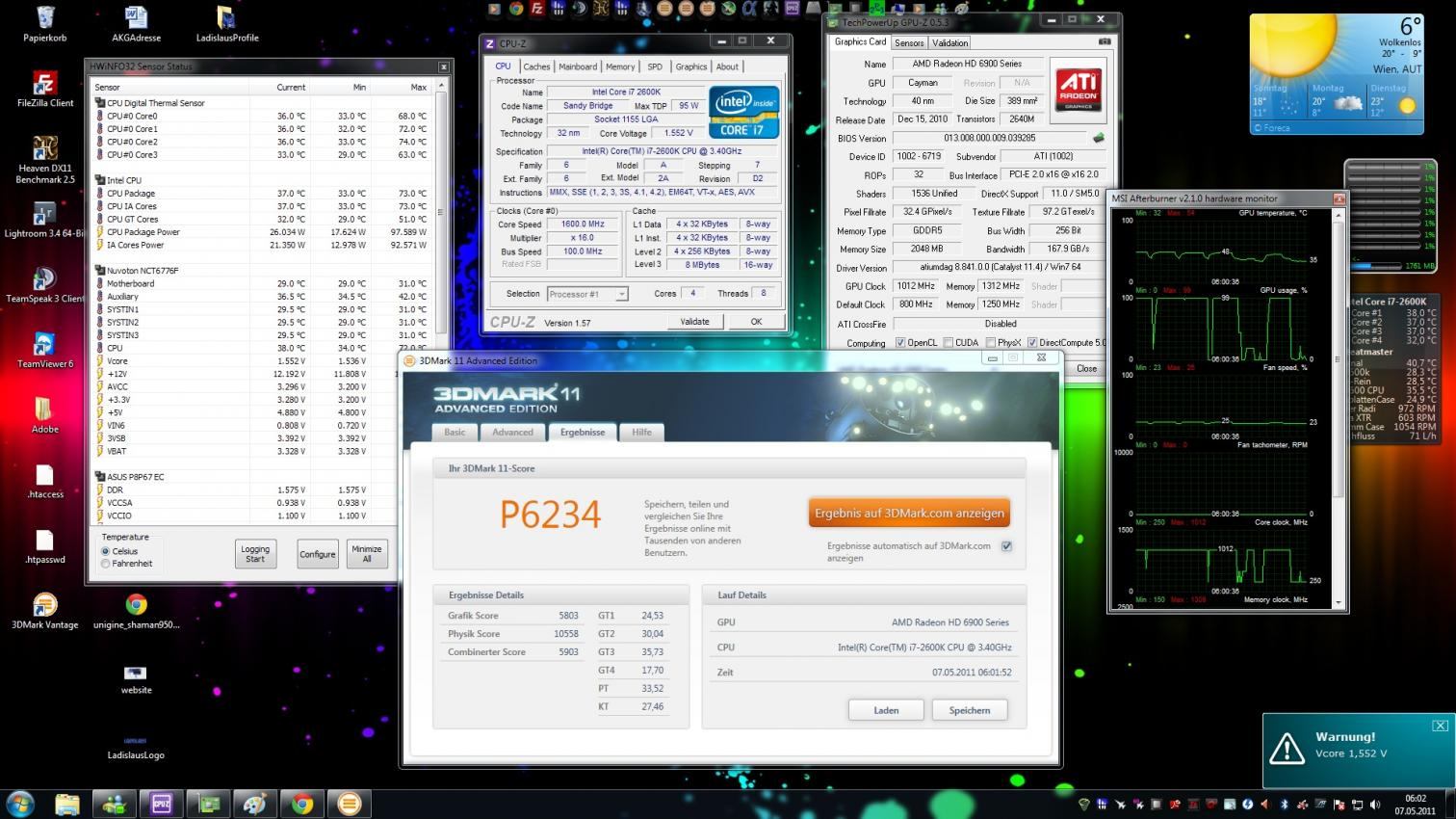
Task: Toggle the DirectCompute 5.0 checkbox in GPU-Z
Action: coord(1032,342)
